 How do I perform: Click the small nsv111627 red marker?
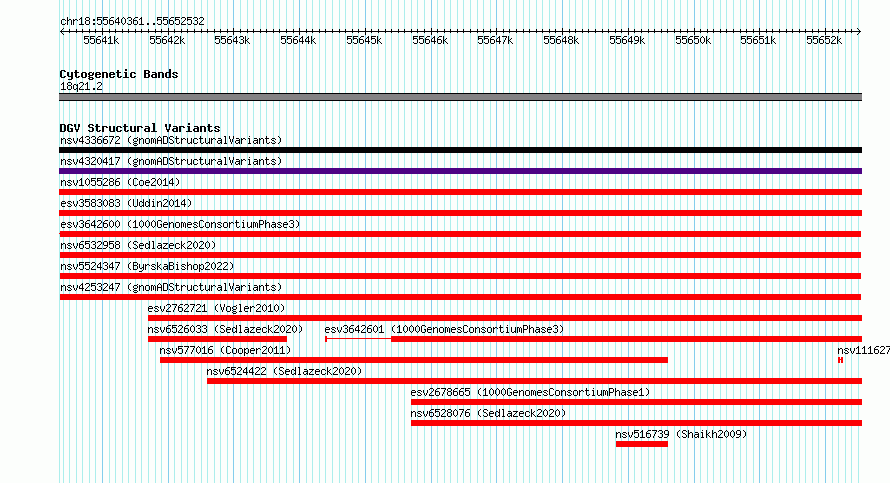tap(841, 360)
